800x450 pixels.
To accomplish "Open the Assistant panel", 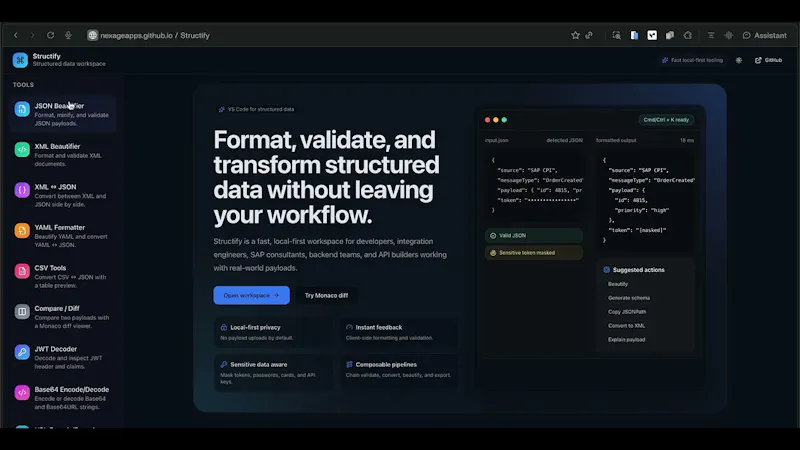I will [x=764, y=35].
